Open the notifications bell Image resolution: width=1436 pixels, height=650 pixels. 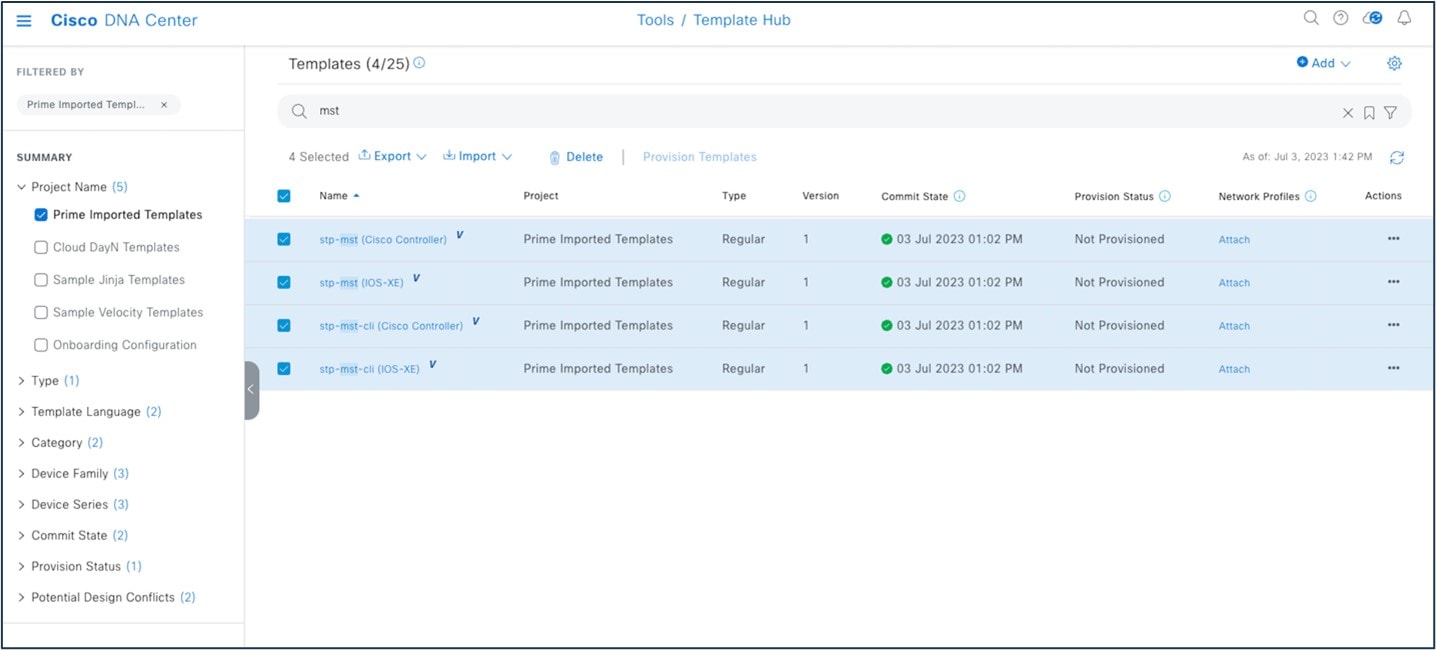coord(1404,18)
